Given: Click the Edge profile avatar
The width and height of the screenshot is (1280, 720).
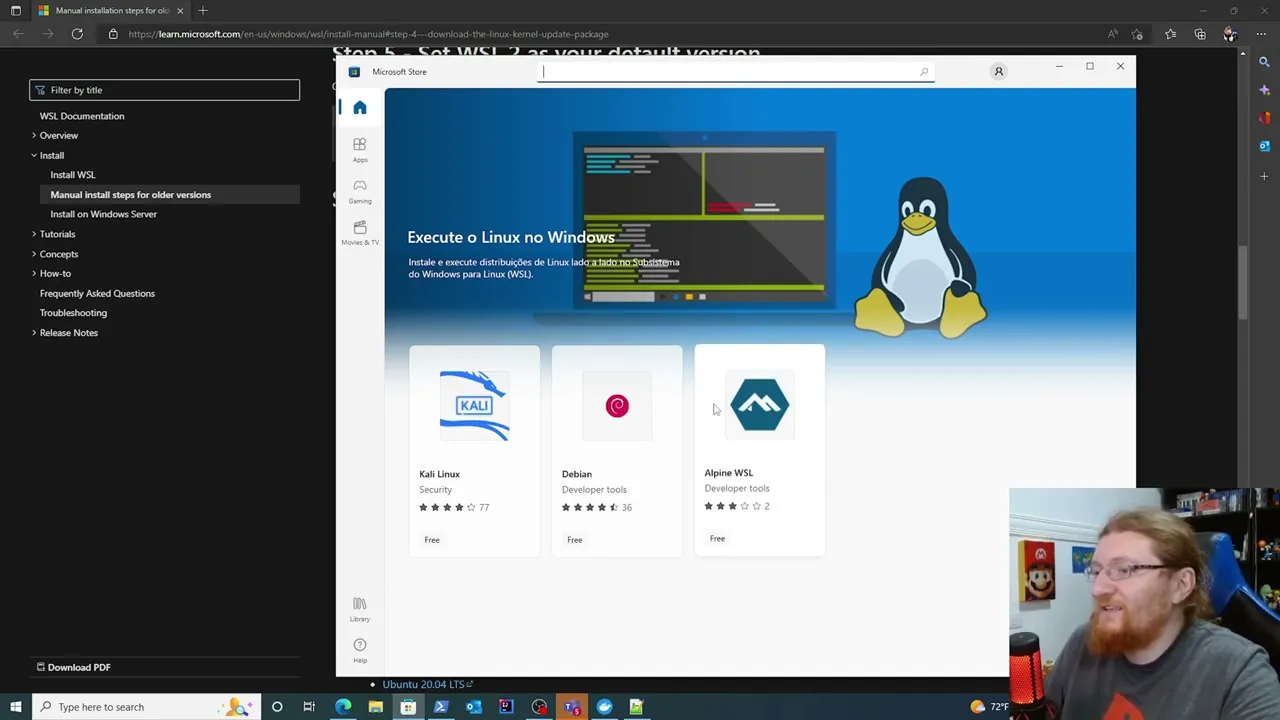Looking at the screenshot, I should [x=1230, y=34].
